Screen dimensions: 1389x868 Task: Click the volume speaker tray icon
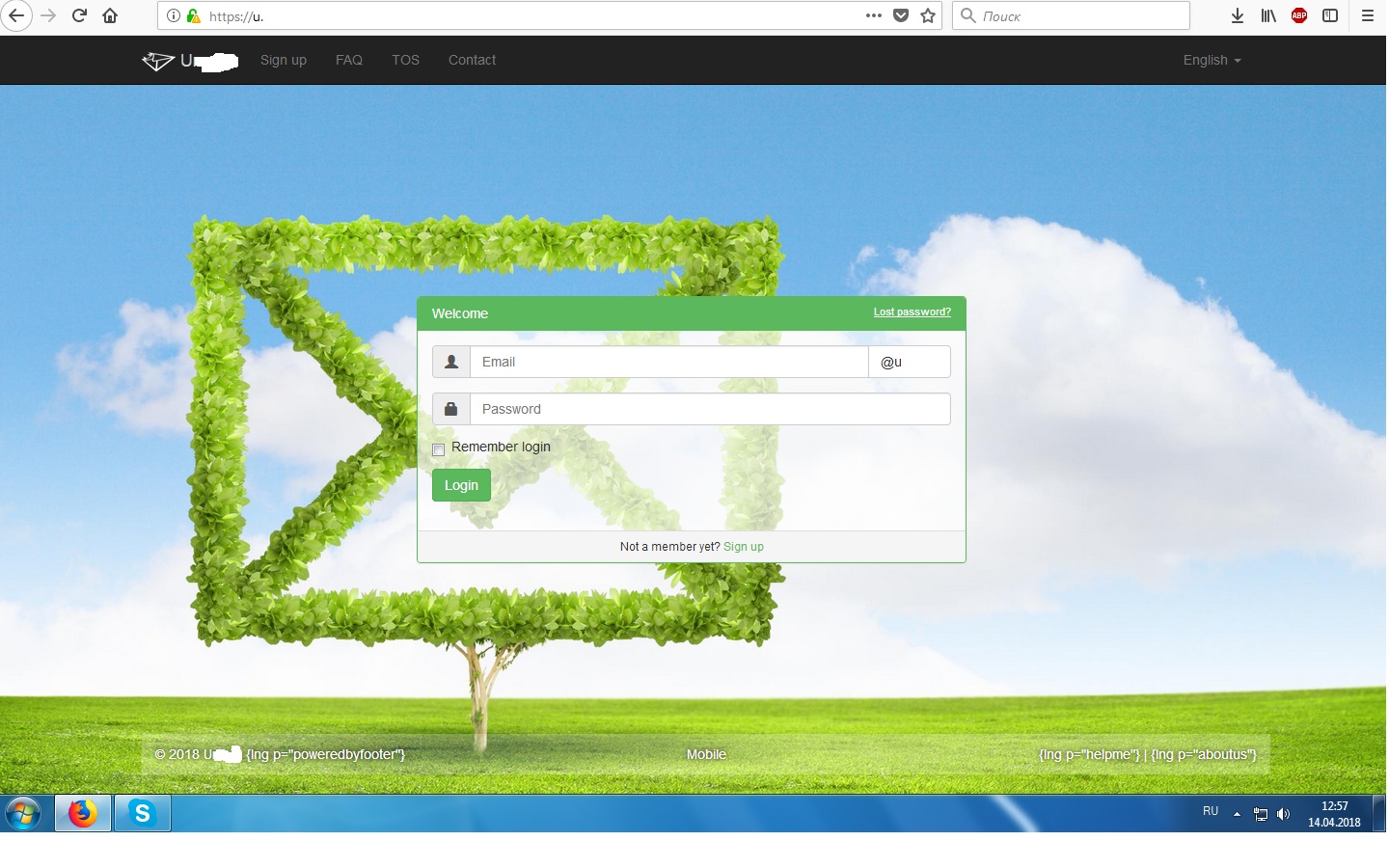(1284, 814)
